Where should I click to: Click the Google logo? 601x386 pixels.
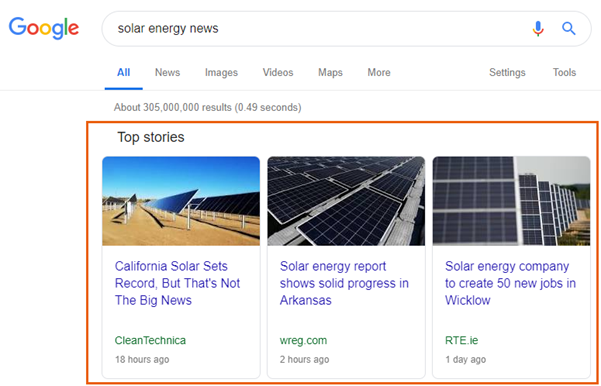[44, 28]
